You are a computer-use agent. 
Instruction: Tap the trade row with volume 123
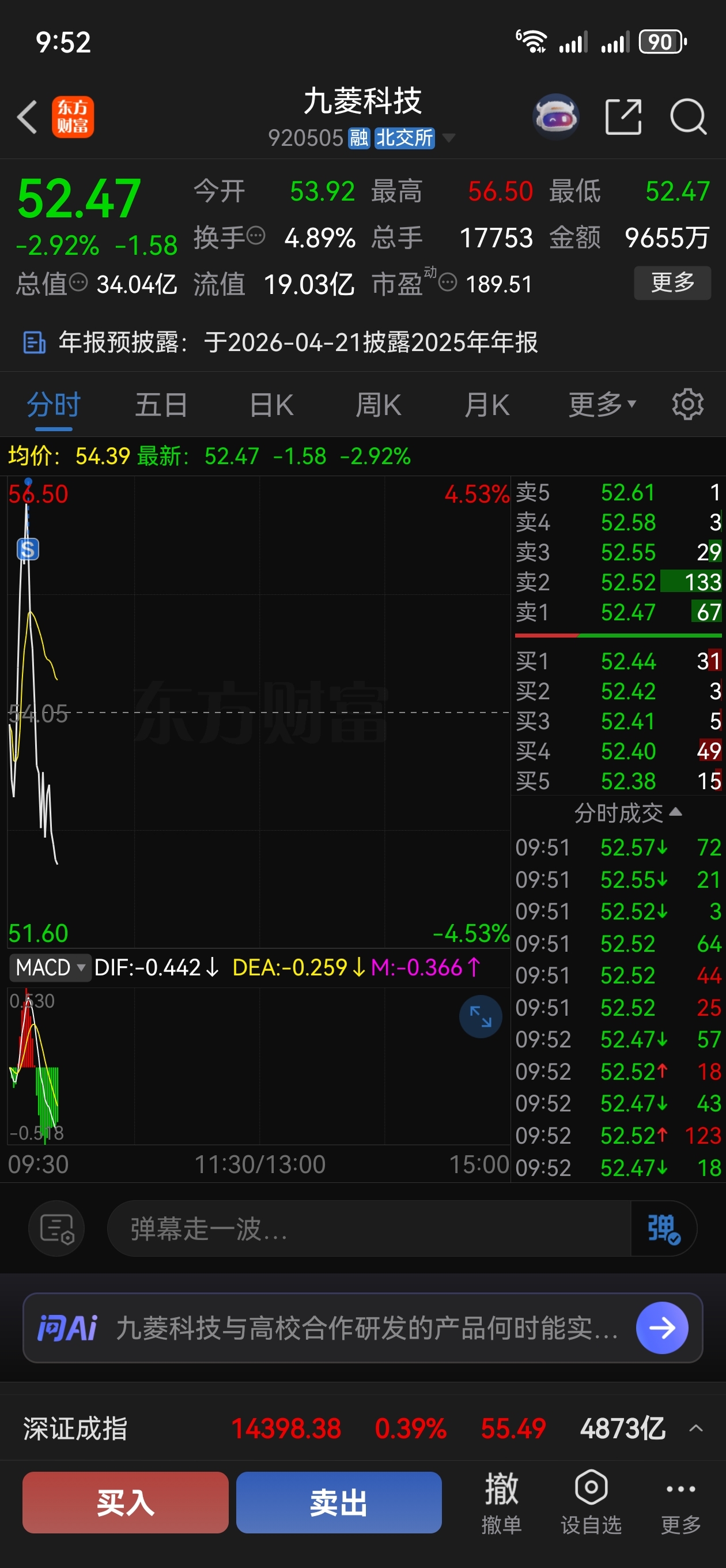pyautogui.click(x=618, y=1135)
